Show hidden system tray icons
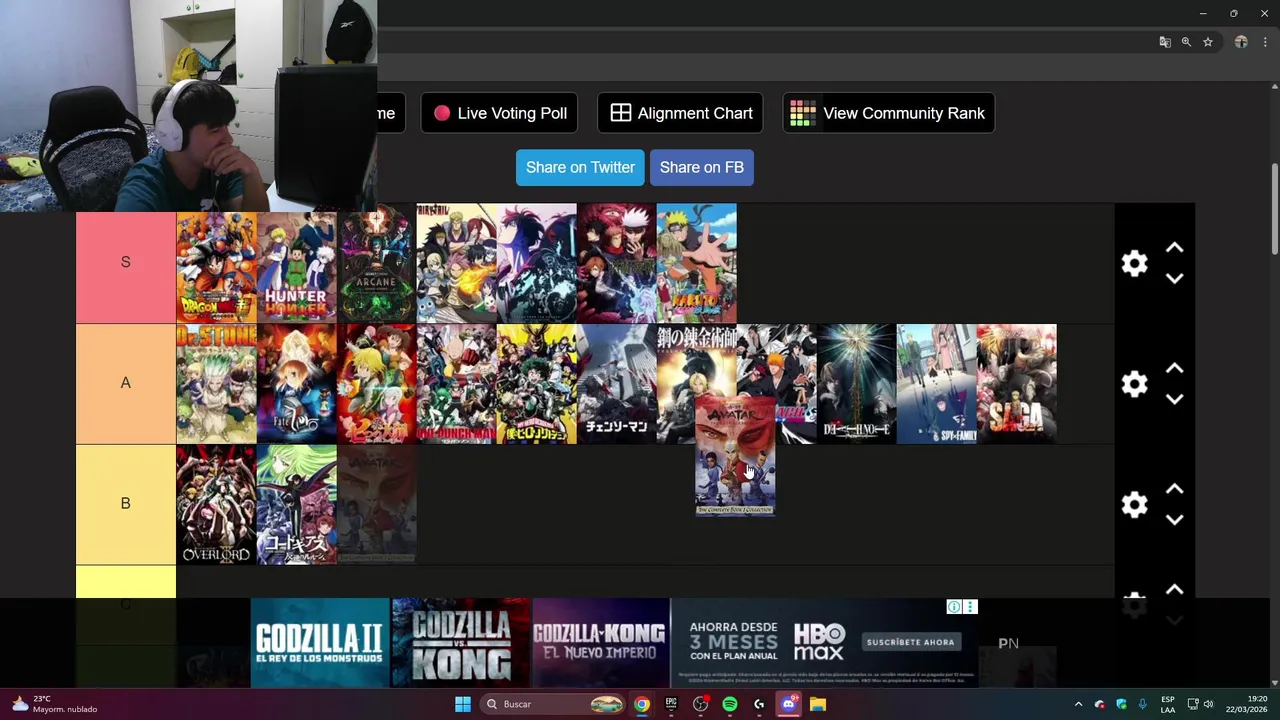The height and width of the screenshot is (720, 1280). pos(1078,704)
